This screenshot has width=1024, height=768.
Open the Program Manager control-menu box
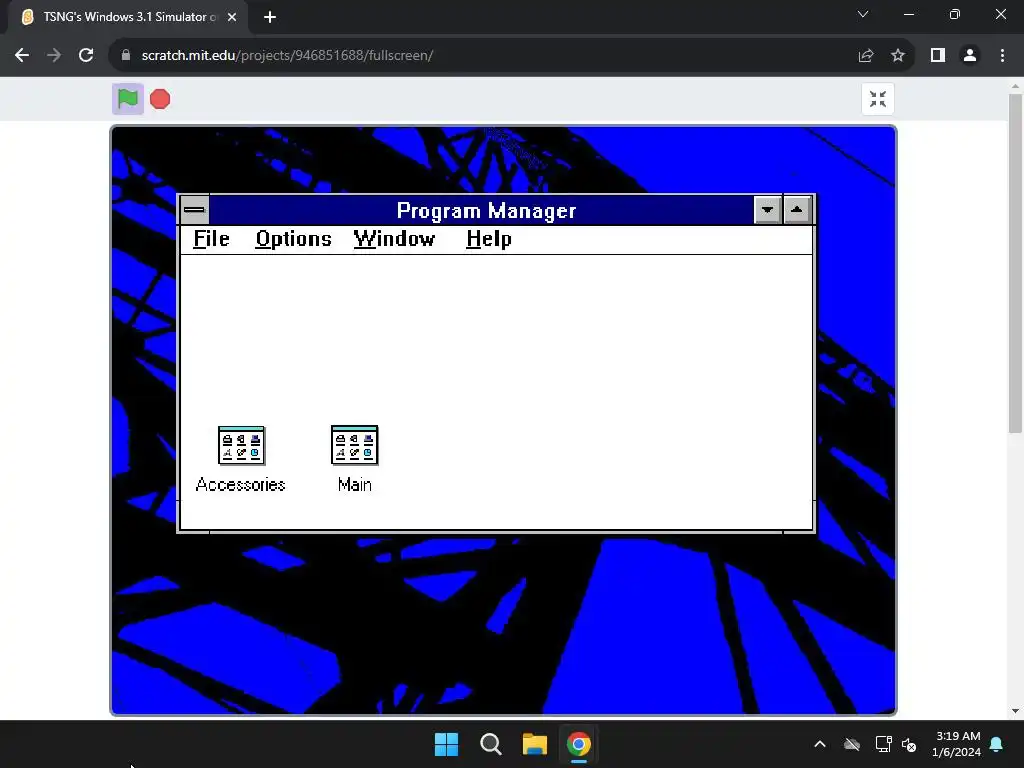(x=195, y=210)
